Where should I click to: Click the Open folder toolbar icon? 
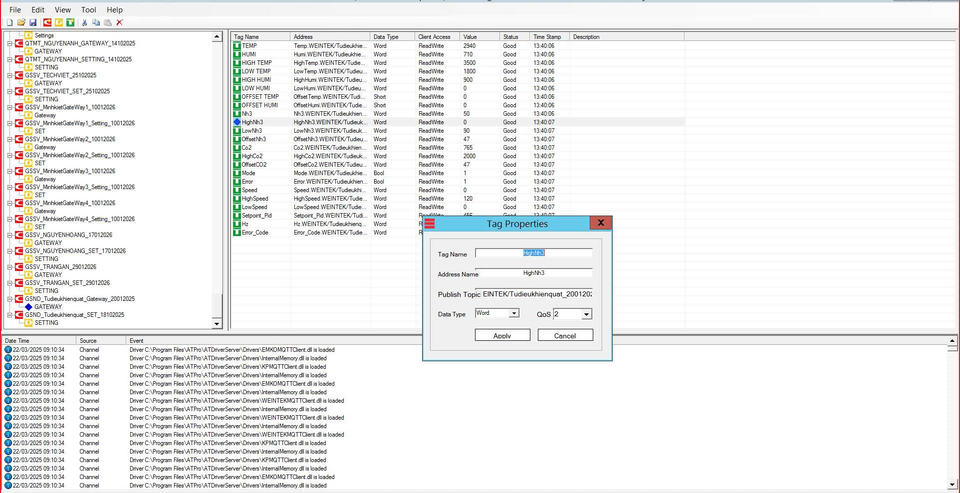click(21, 22)
